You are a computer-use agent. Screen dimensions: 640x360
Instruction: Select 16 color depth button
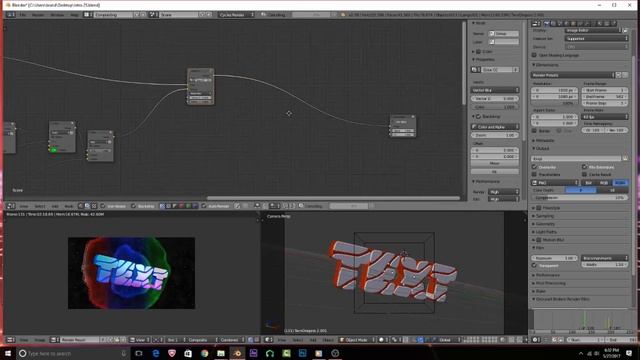[x=613, y=190]
